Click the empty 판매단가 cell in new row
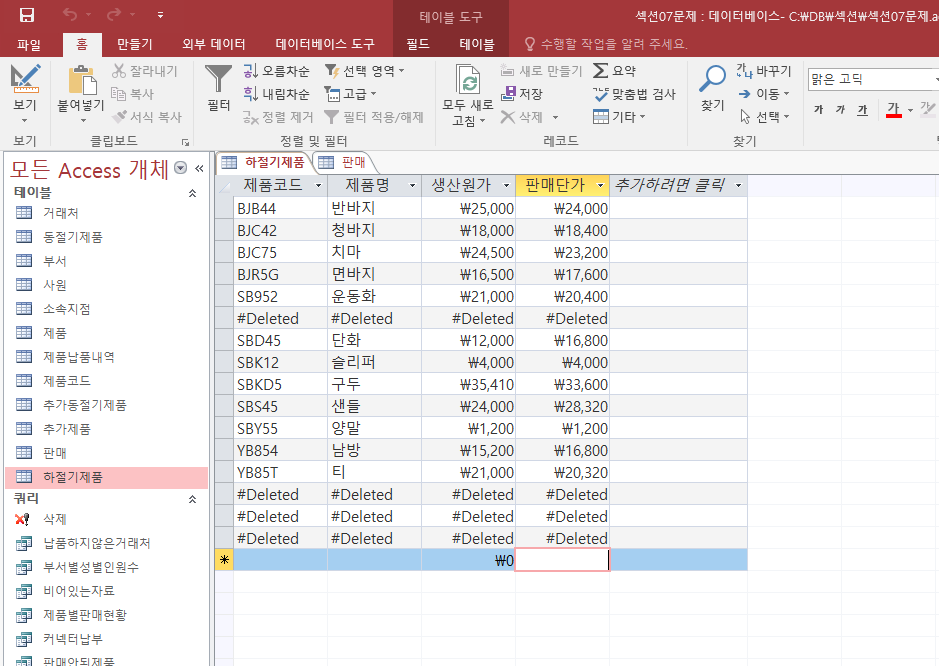The height and width of the screenshot is (666, 939). [x=562, y=561]
